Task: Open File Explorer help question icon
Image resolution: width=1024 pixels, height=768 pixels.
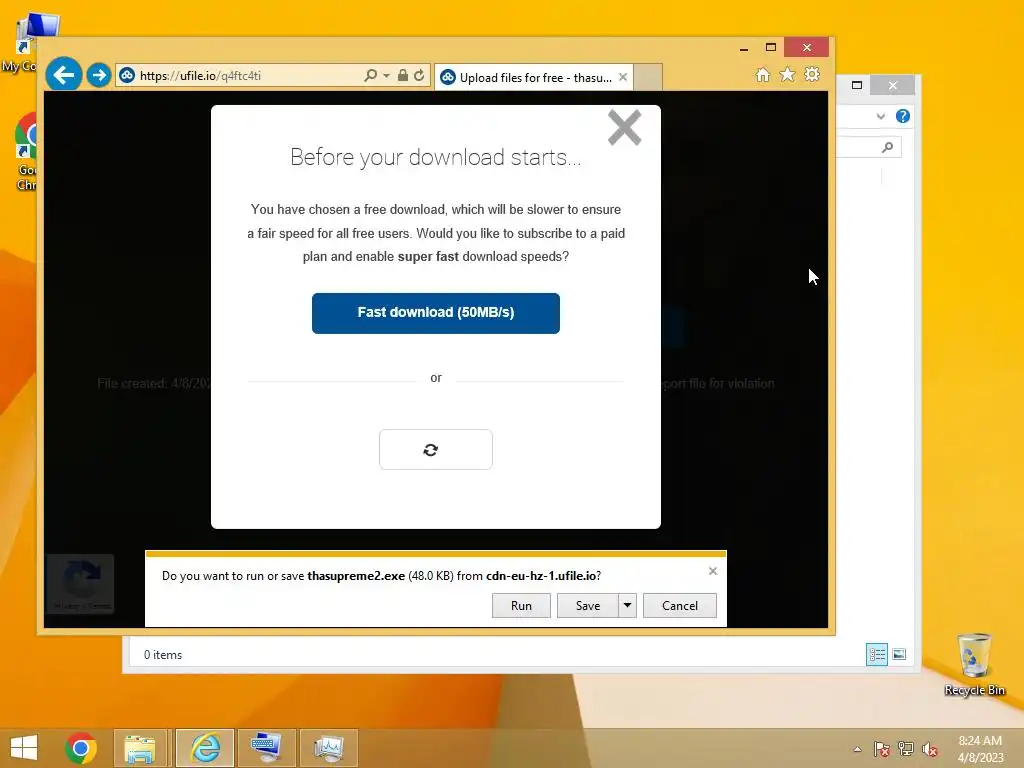Action: [x=903, y=116]
